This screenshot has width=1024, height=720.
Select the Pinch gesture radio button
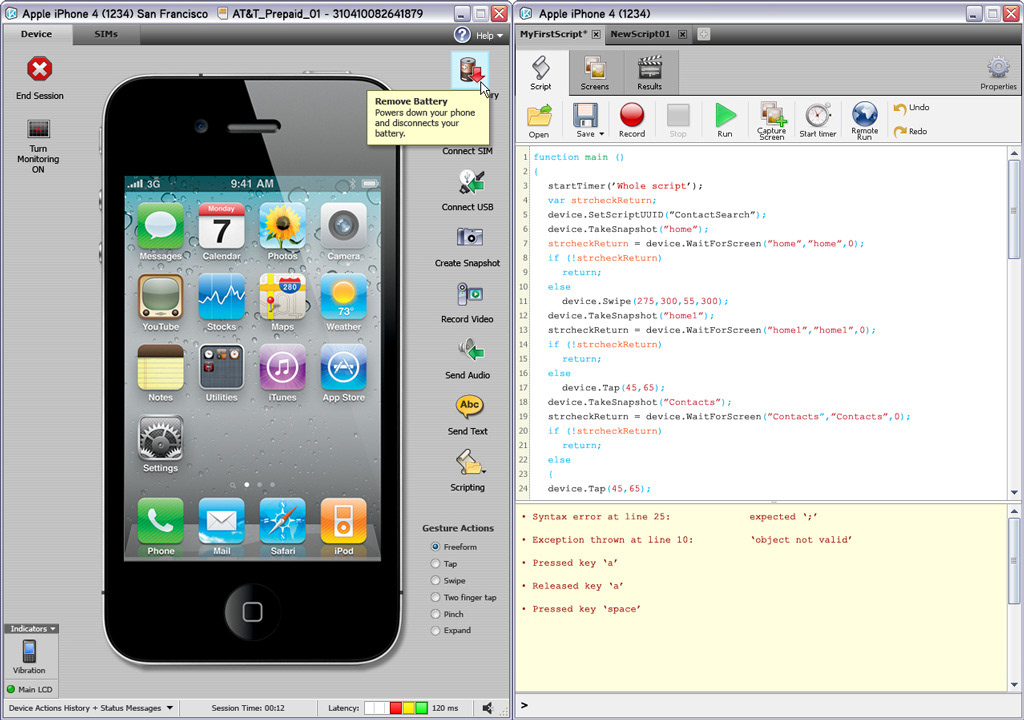pos(436,614)
